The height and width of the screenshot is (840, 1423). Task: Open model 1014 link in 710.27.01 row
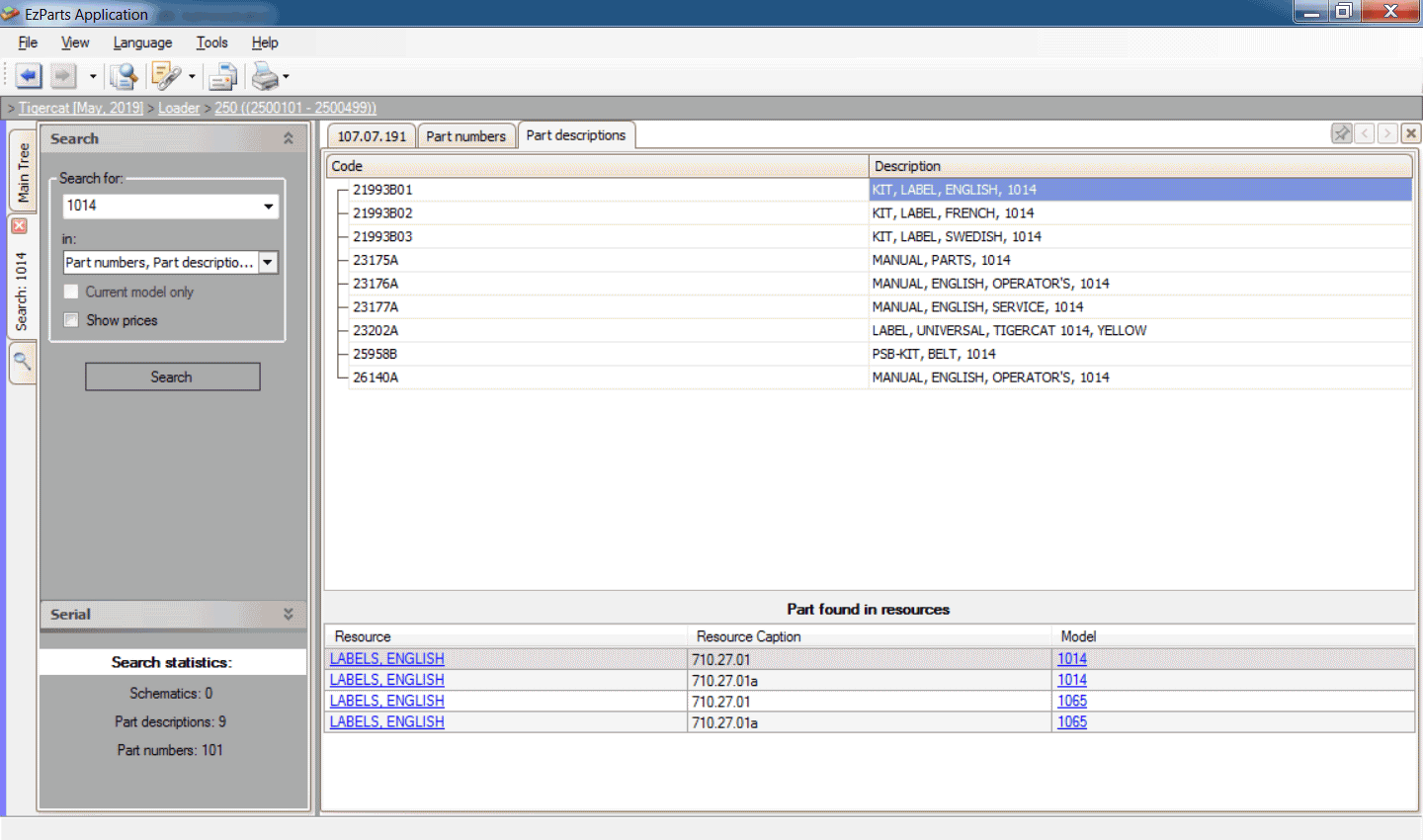click(1072, 659)
